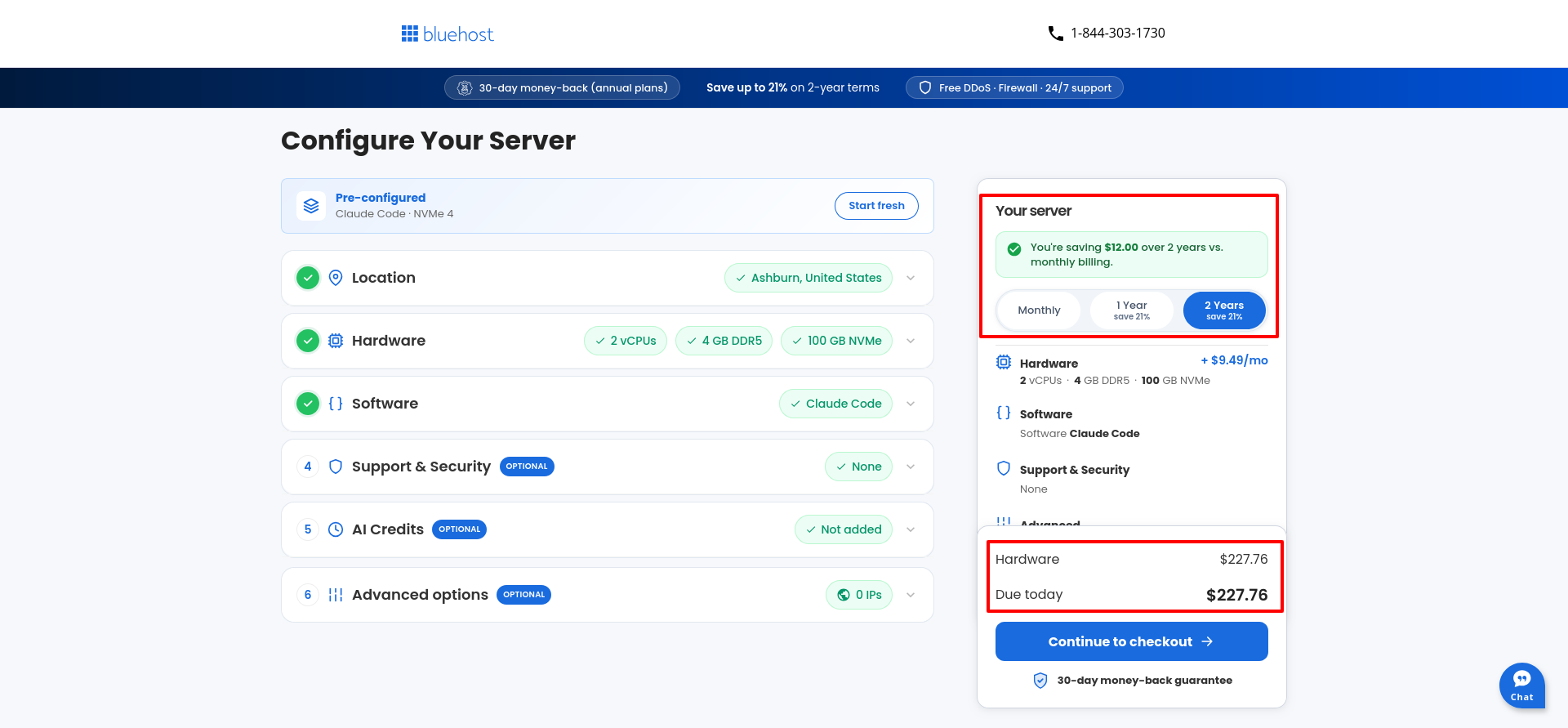
Task: Click the Due today $227.76 amount
Action: click(1236, 595)
